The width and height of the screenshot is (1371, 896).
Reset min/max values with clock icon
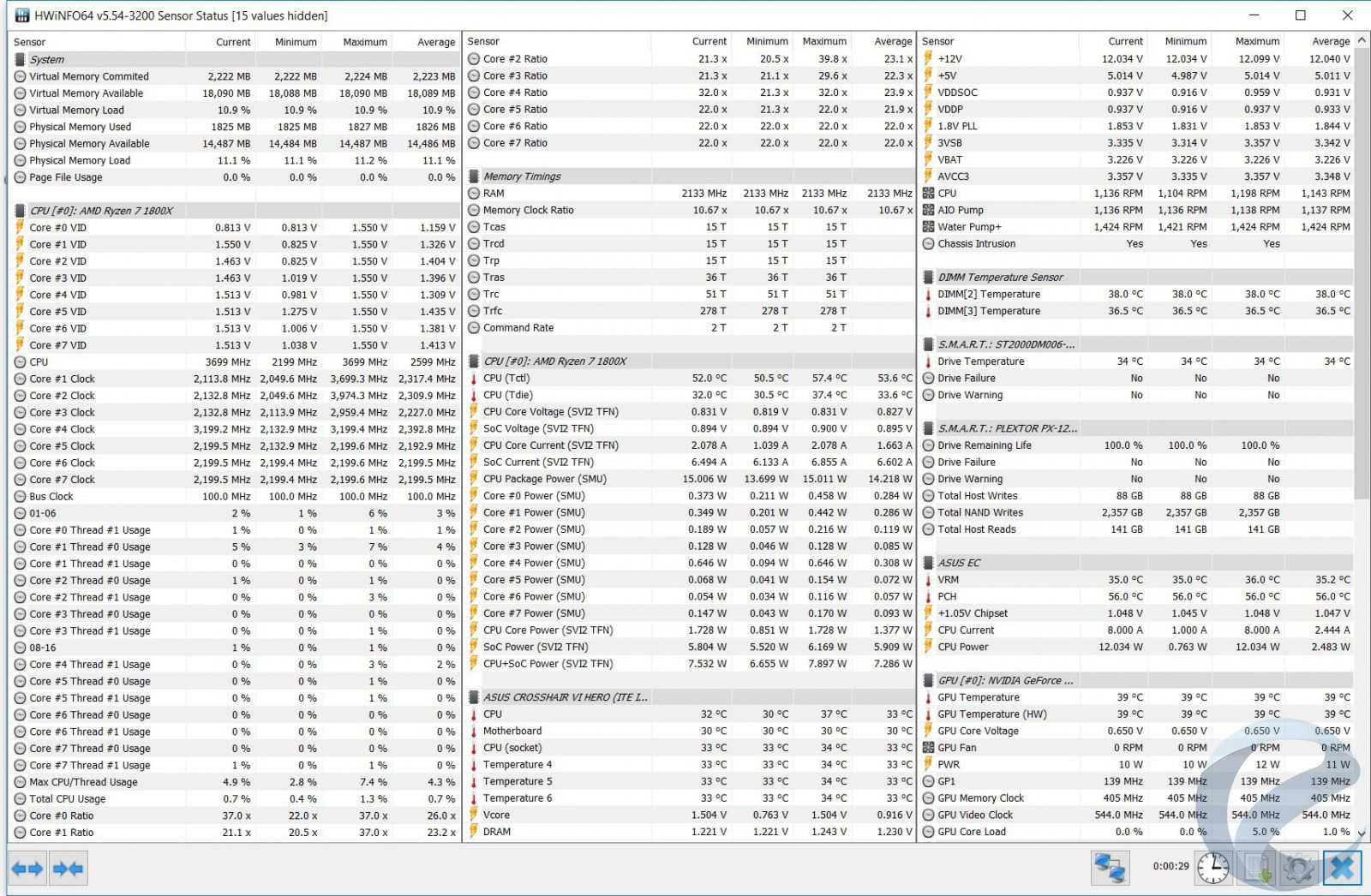coord(1213,868)
